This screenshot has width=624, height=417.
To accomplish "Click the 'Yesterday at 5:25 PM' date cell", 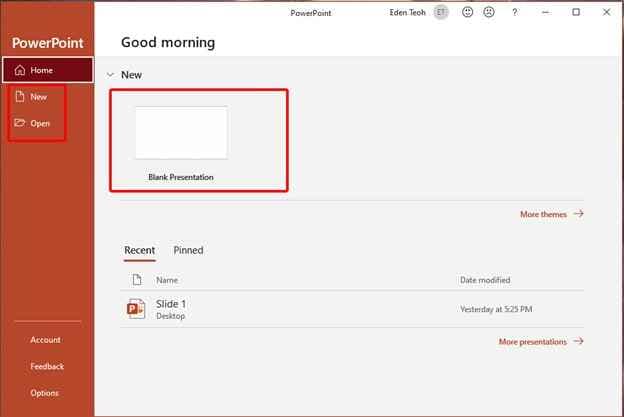I will click(496, 309).
